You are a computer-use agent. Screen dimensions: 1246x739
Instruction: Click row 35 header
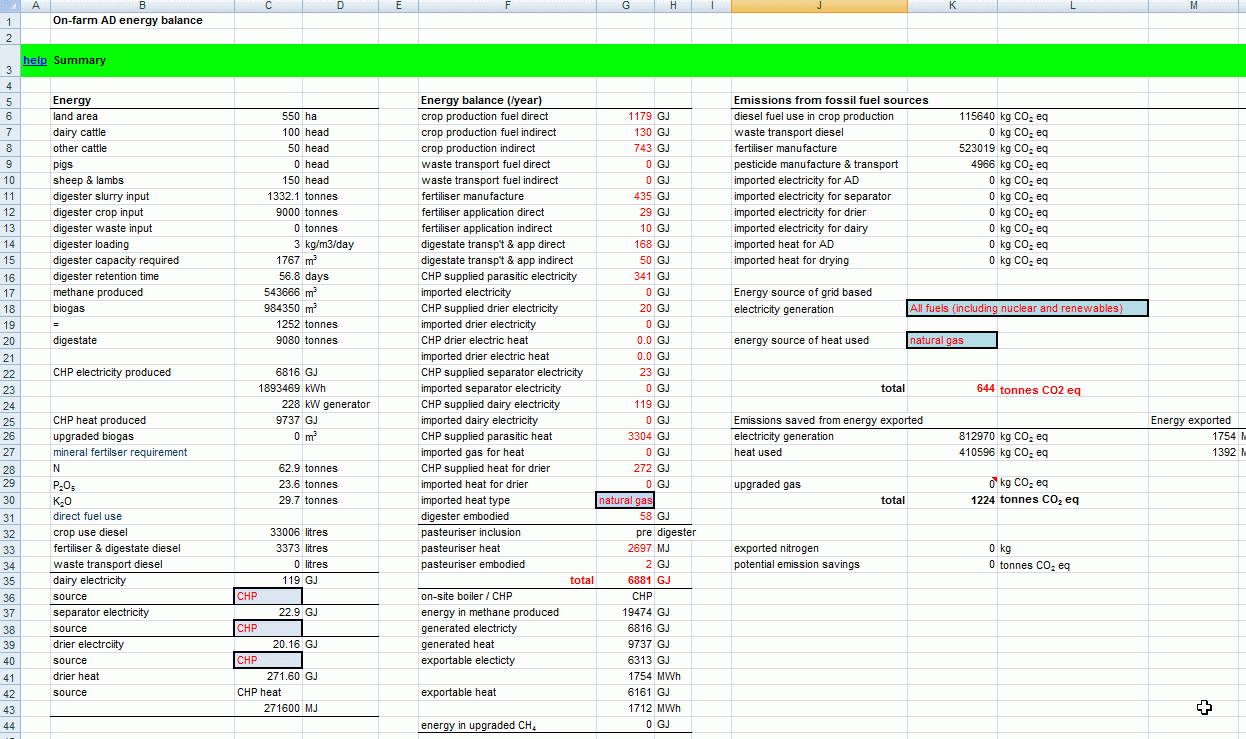click(10, 580)
